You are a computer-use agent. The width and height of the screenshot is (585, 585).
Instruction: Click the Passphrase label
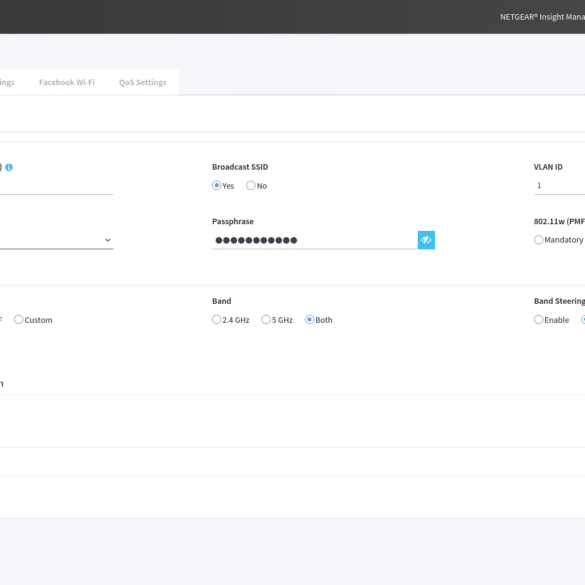pyautogui.click(x=233, y=222)
